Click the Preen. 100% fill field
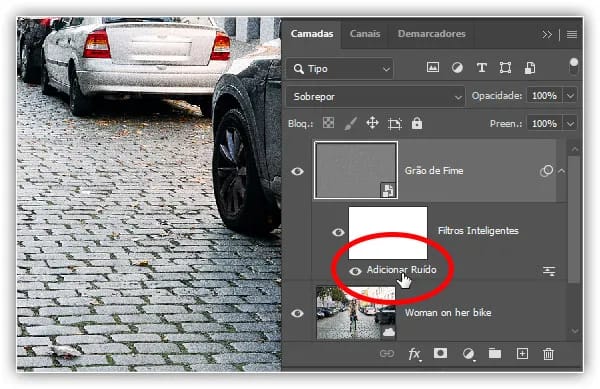The height and width of the screenshot is (389, 600). click(x=544, y=124)
